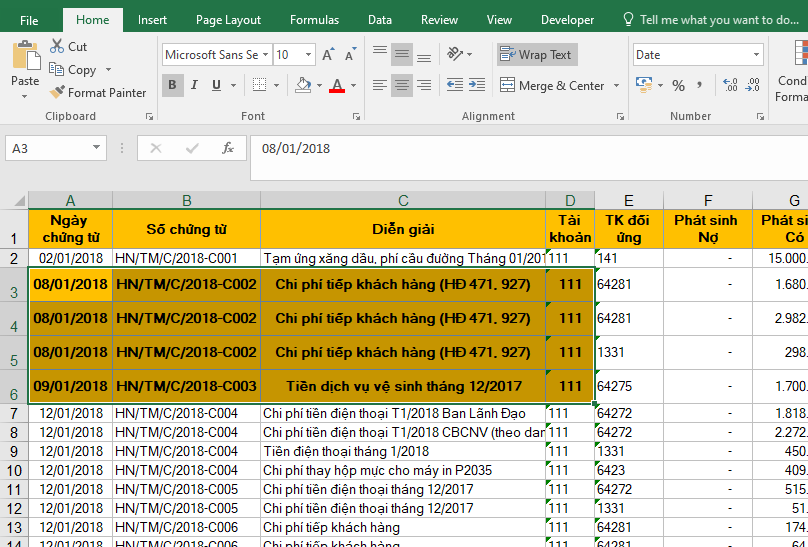Apply the red font color swatch
This screenshot has width=808, height=547.
click(337, 86)
